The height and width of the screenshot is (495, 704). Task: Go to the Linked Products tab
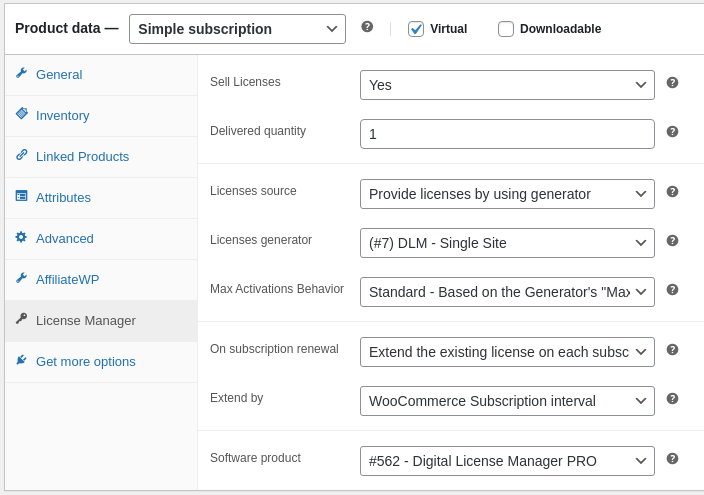[x=82, y=157]
